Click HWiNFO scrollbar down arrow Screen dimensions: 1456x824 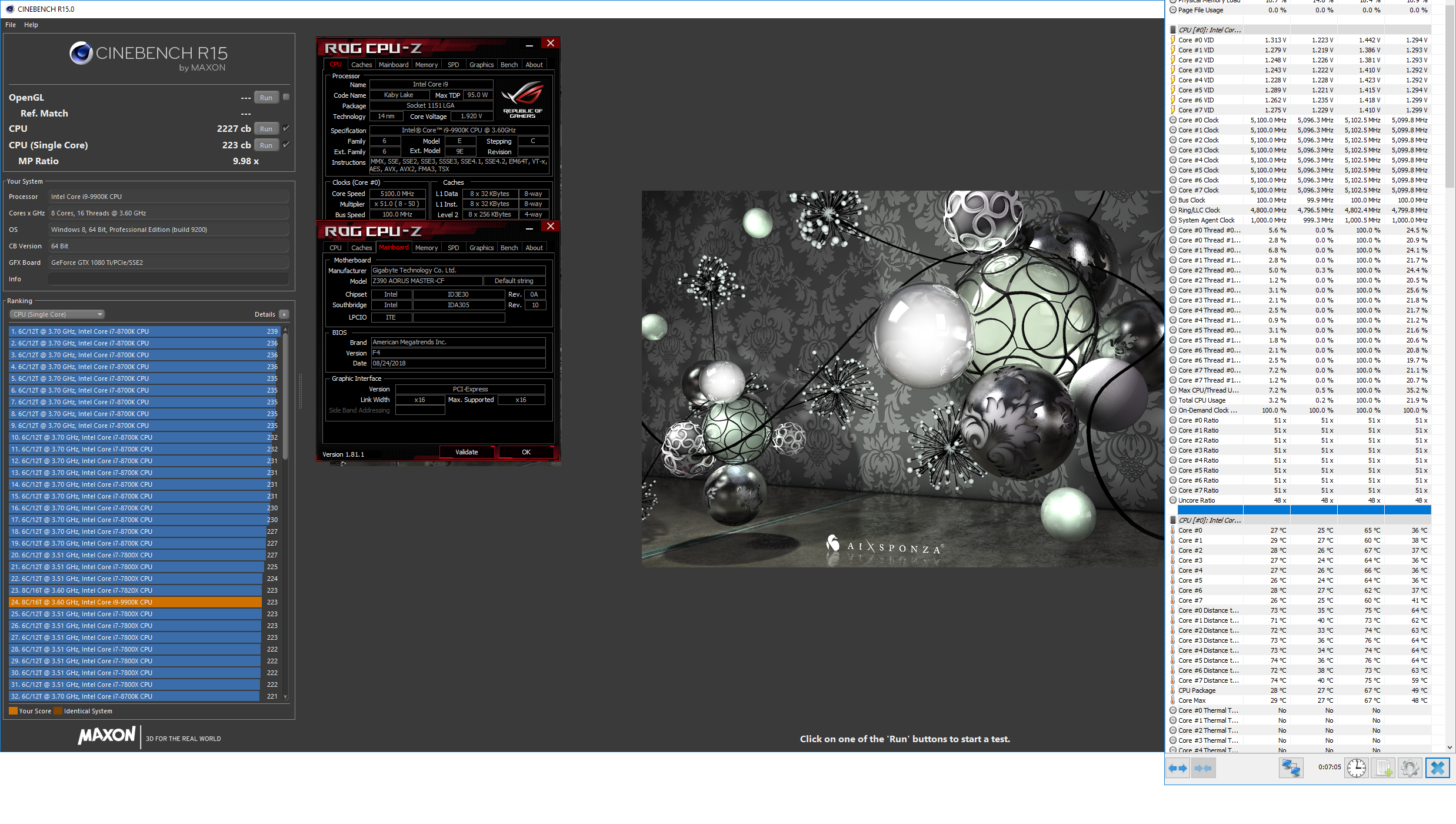(x=1450, y=747)
